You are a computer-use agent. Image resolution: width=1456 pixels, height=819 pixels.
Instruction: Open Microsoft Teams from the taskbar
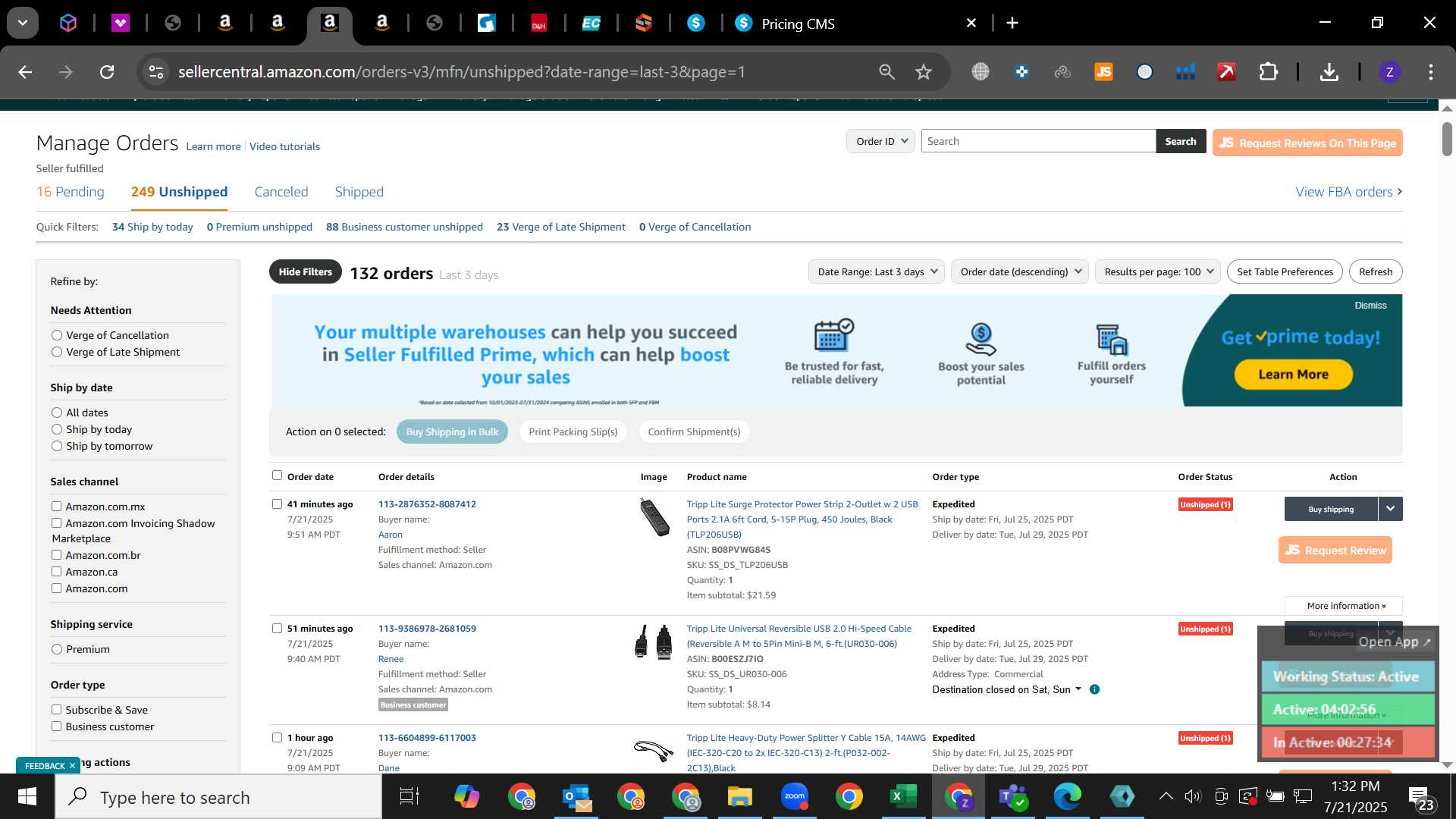[x=1012, y=796]
